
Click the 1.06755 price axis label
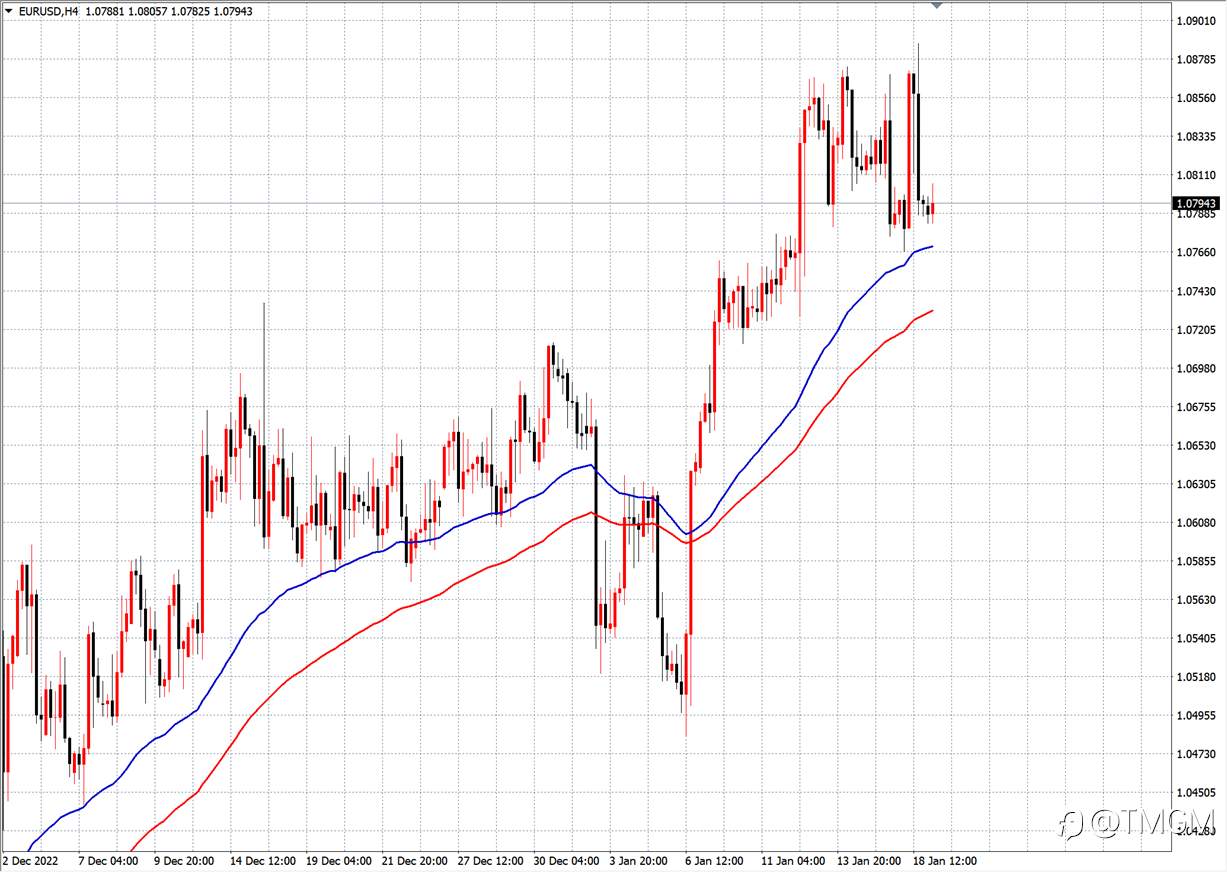click(1197, 407)
